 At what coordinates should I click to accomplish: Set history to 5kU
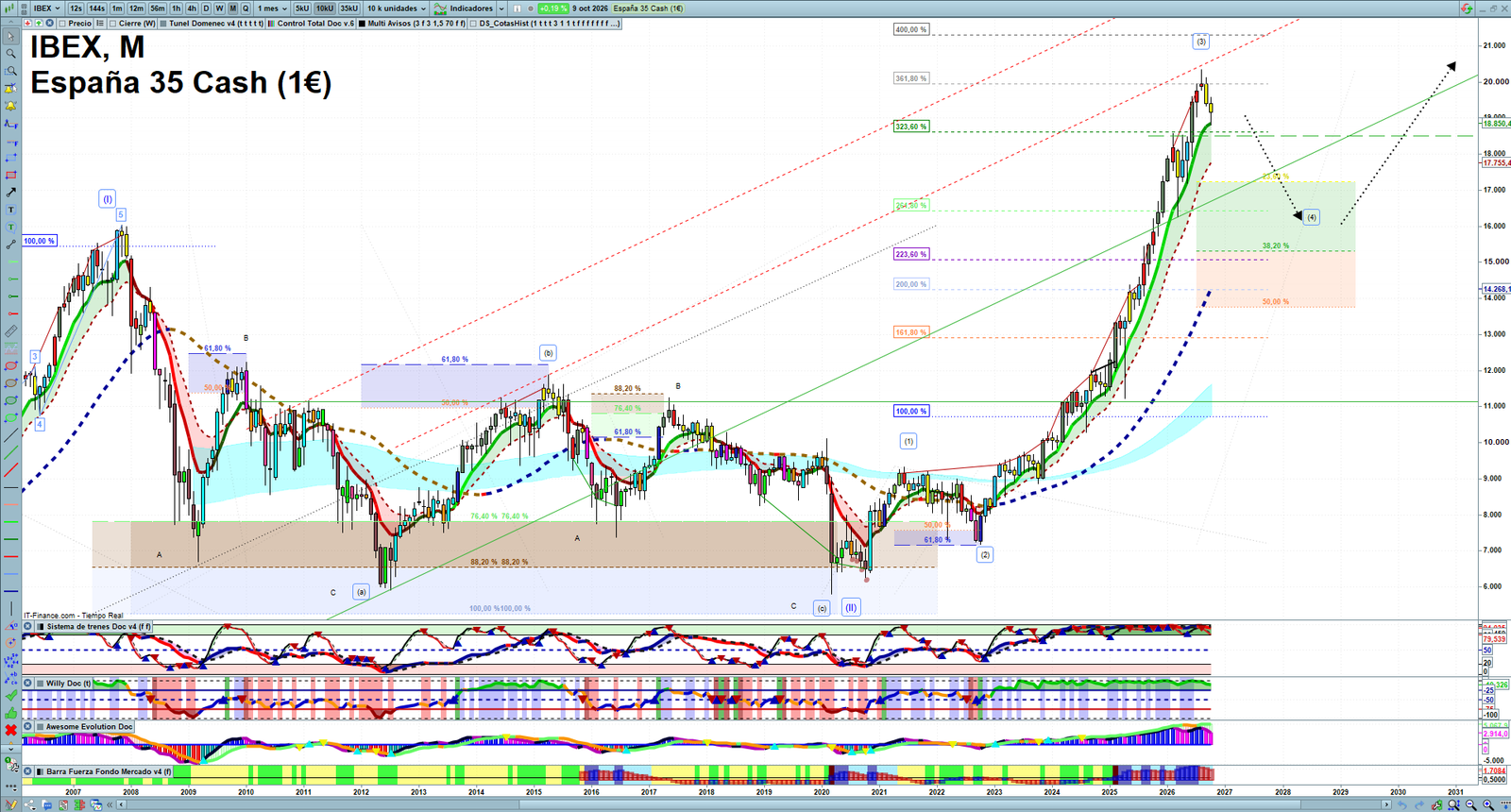(302, 8)
